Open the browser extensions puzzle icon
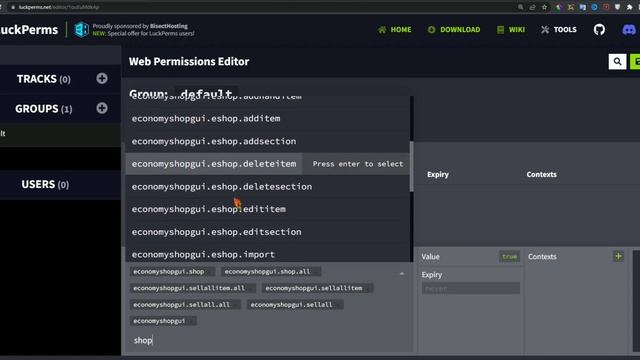 pos(629,7)
